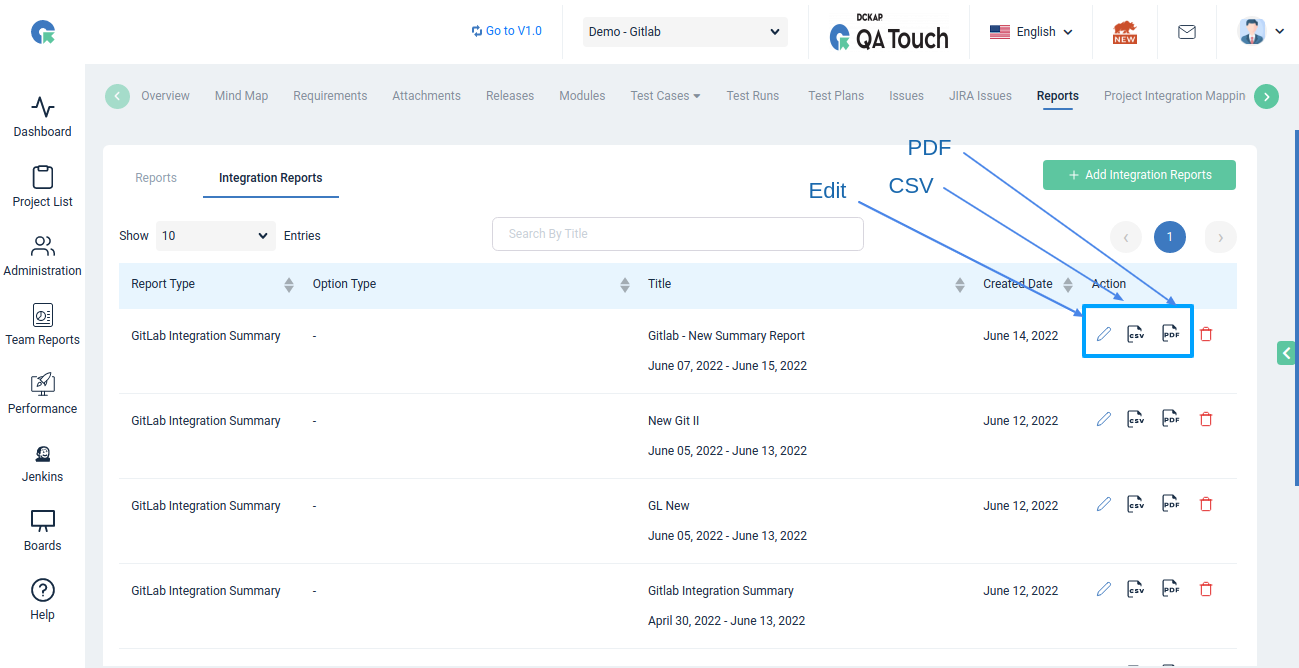Viewport: 1299px width, 668px height.
Task: Open the Test Runs tab
Action: tap(752, 96)
